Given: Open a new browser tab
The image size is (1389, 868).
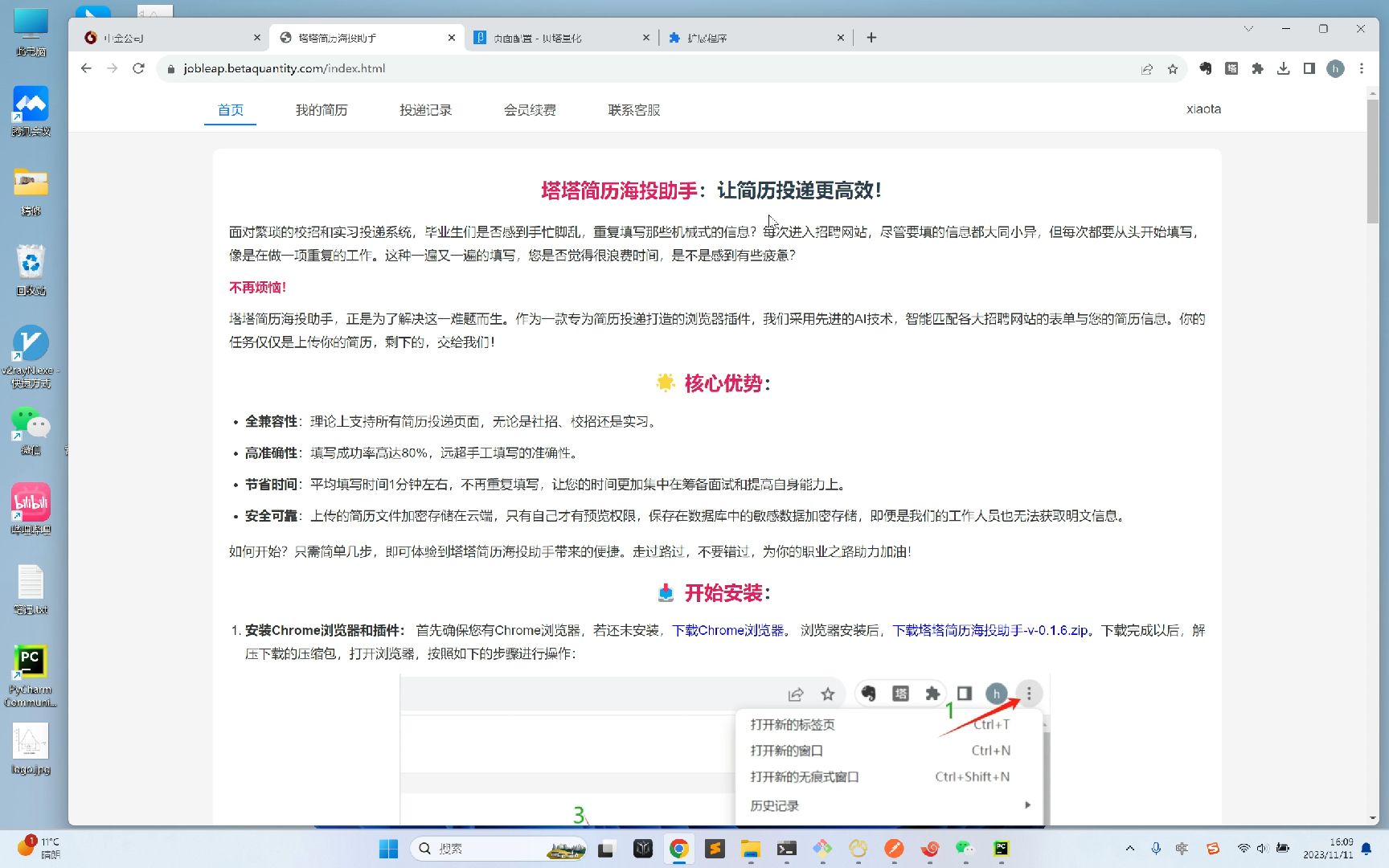Looking at the screenshot, I should point(871,37).
